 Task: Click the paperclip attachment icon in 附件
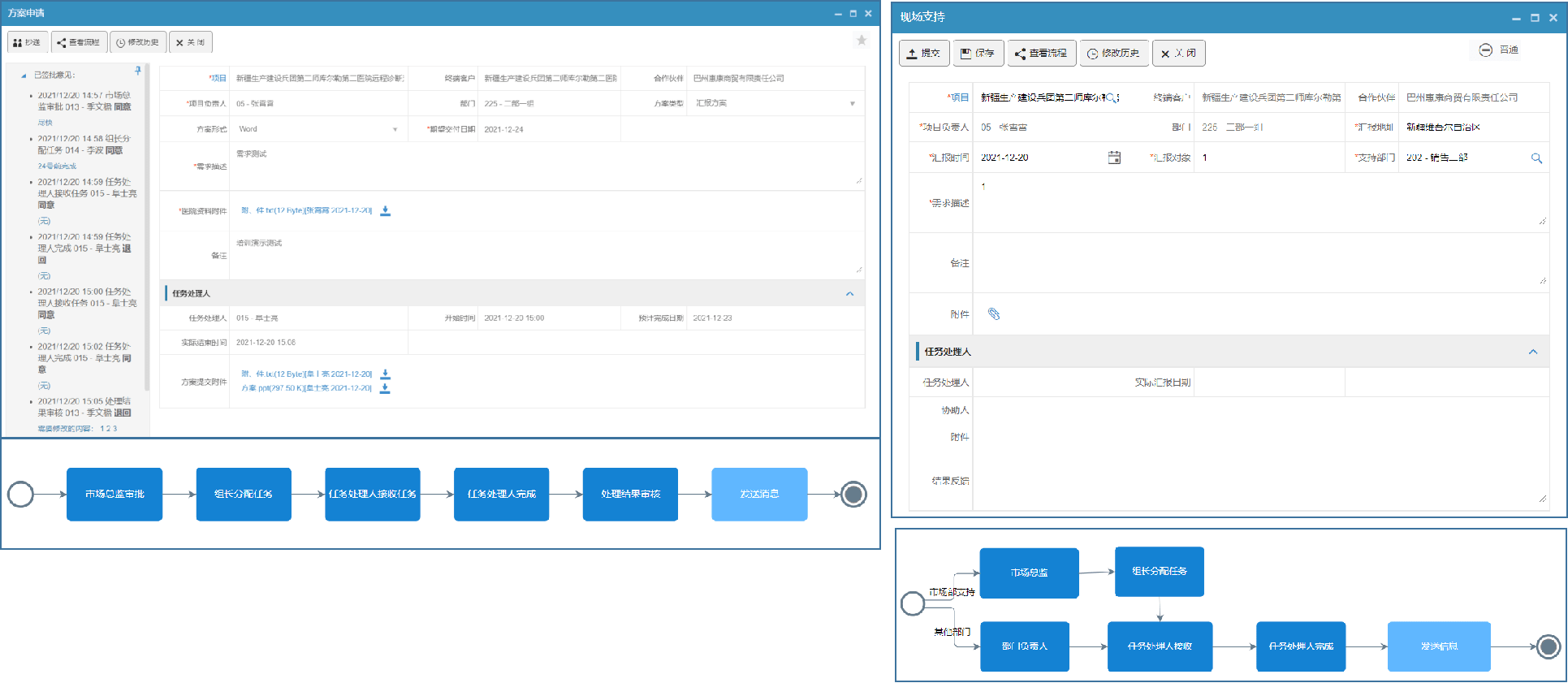click(994, 314)
